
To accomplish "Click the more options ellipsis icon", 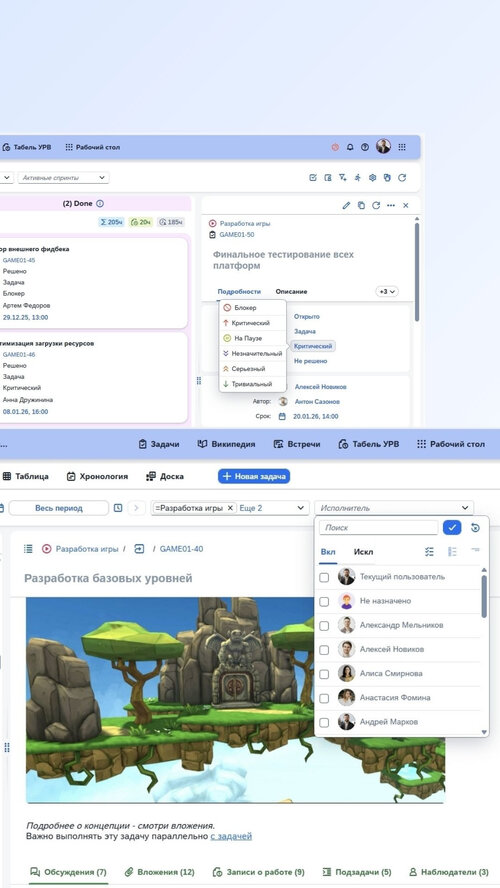I will pyautogui.click(x=391, y=206).
